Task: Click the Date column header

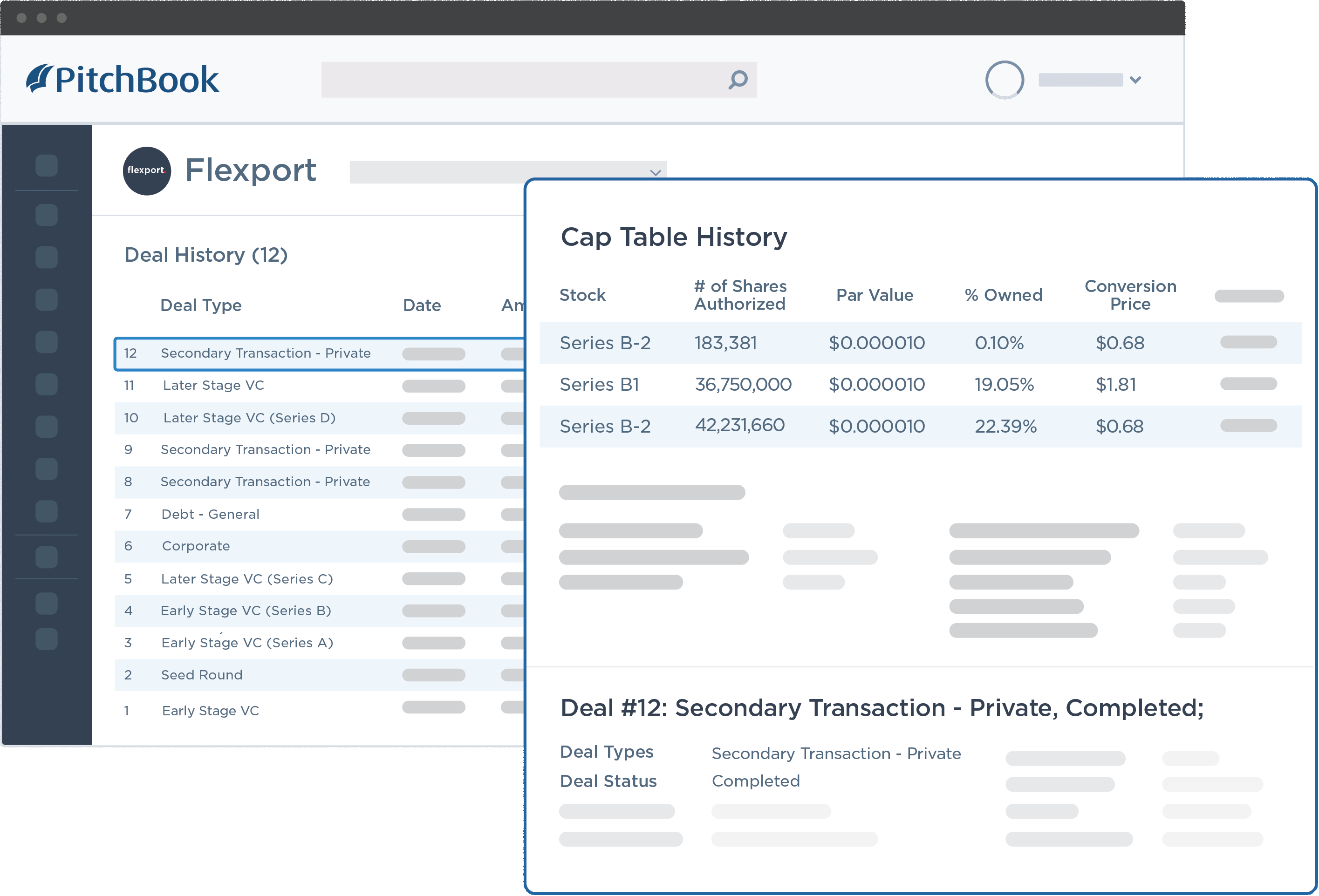Action: click(422, 306)
